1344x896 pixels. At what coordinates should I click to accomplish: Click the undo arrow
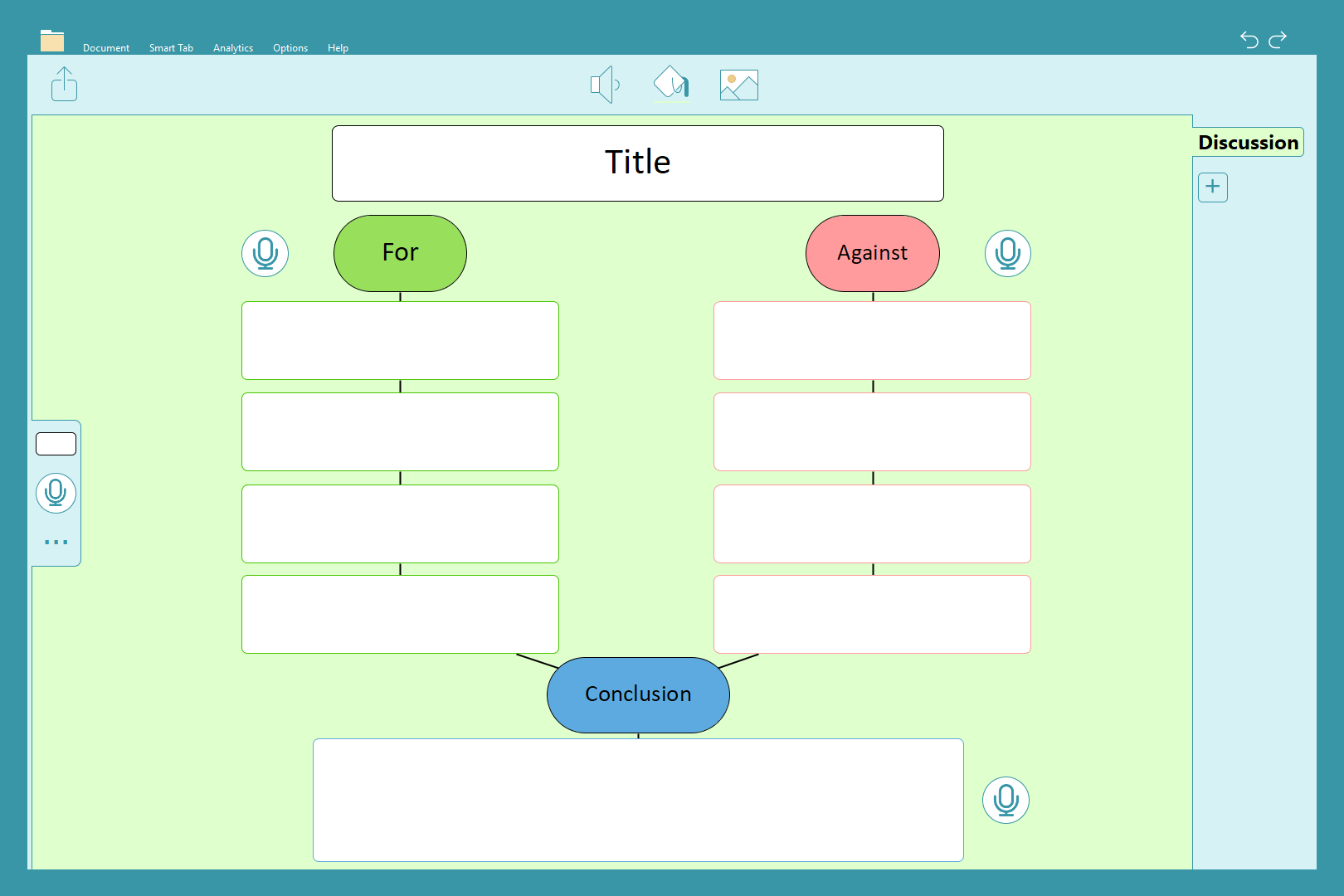pyautogui.click(x=1249, y=40)
